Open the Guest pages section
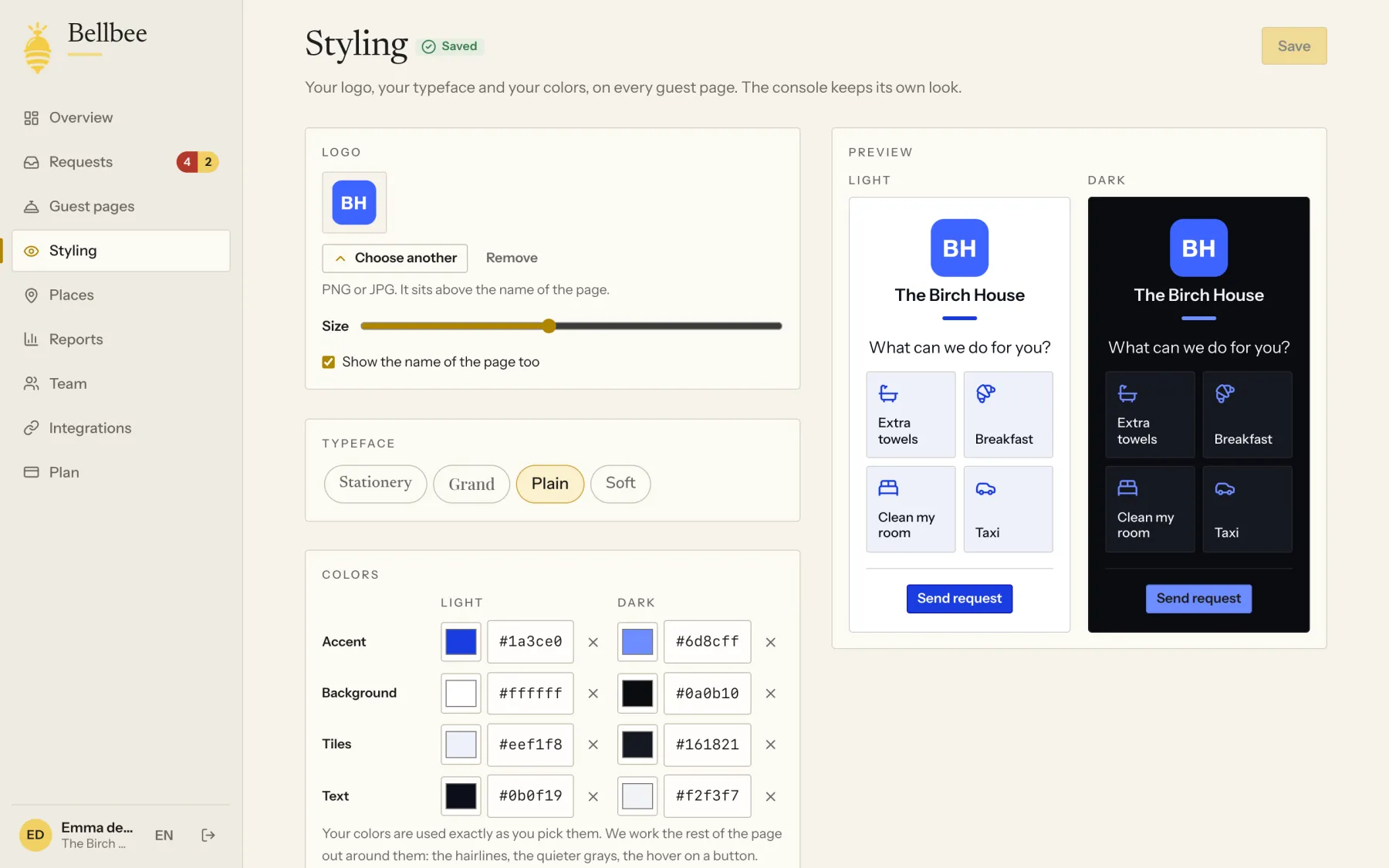1389x868 pixels. tap(120, 206)
